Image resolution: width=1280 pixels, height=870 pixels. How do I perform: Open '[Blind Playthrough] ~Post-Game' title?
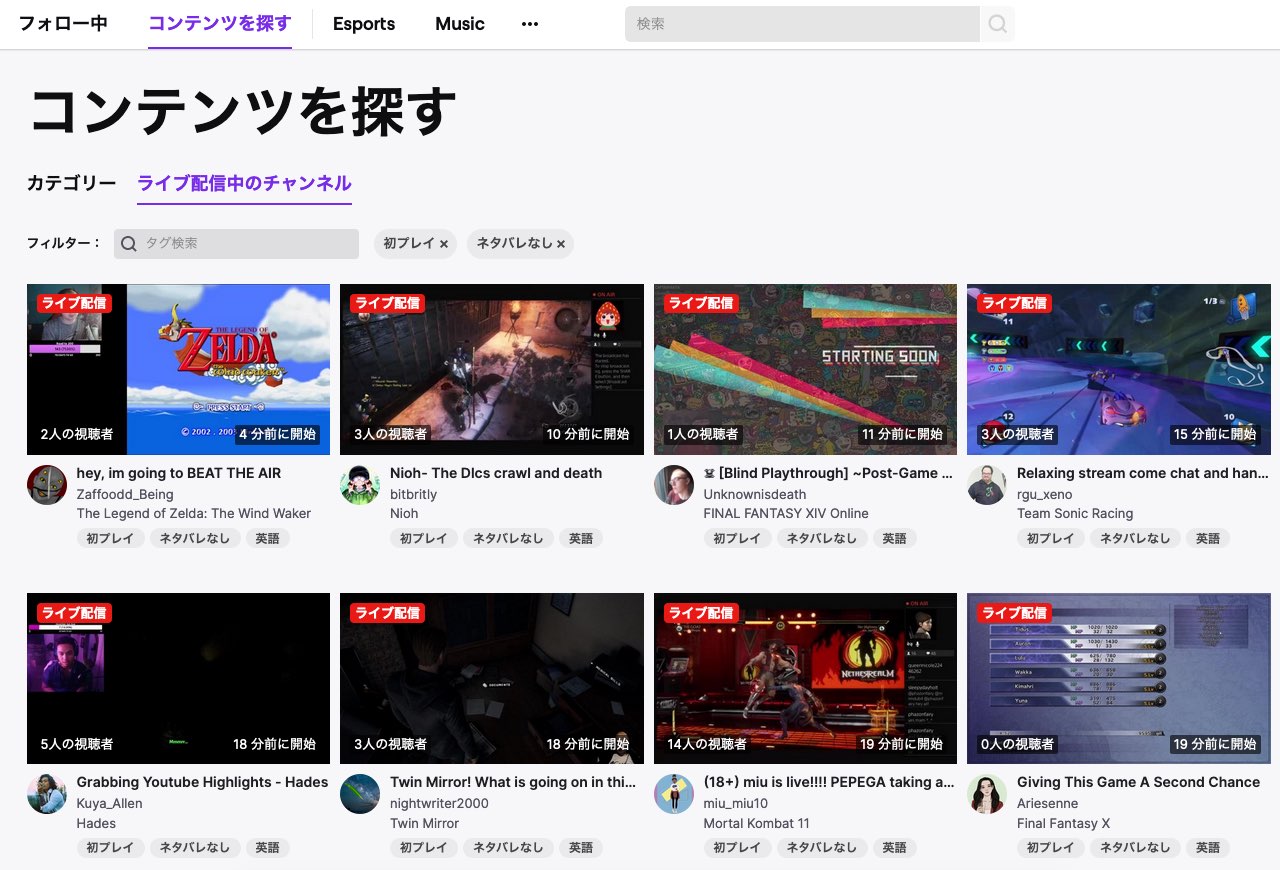828,473
